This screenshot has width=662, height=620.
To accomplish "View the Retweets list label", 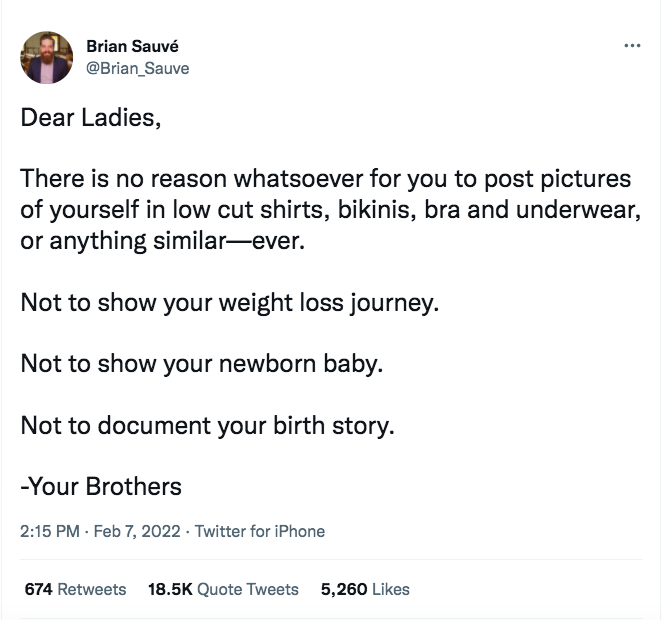I will [x=92, y=589].
